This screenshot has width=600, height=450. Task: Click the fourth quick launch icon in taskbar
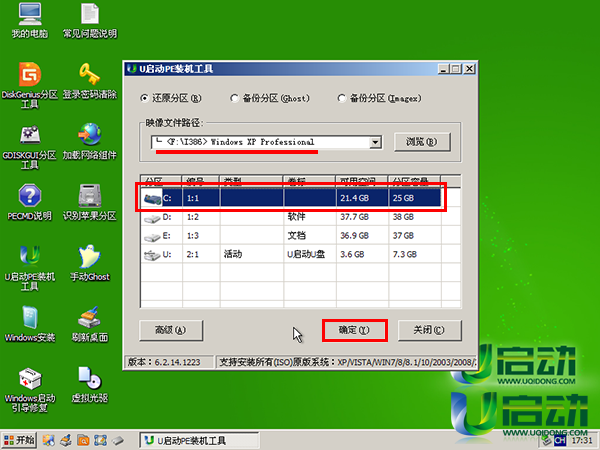click(100, 440)
